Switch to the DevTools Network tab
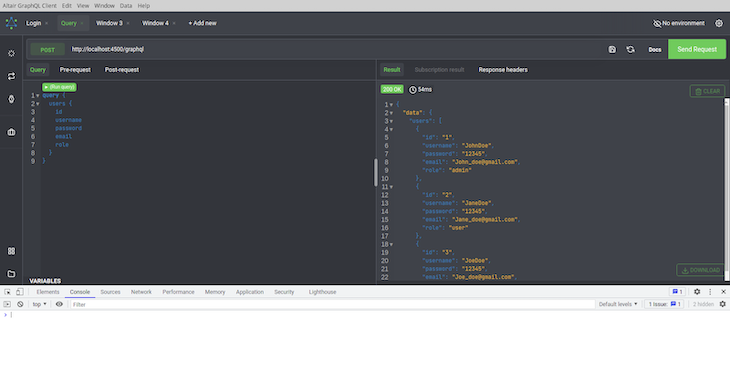Image resolution: width=730 pixels, height=382 pixels. 141,292
